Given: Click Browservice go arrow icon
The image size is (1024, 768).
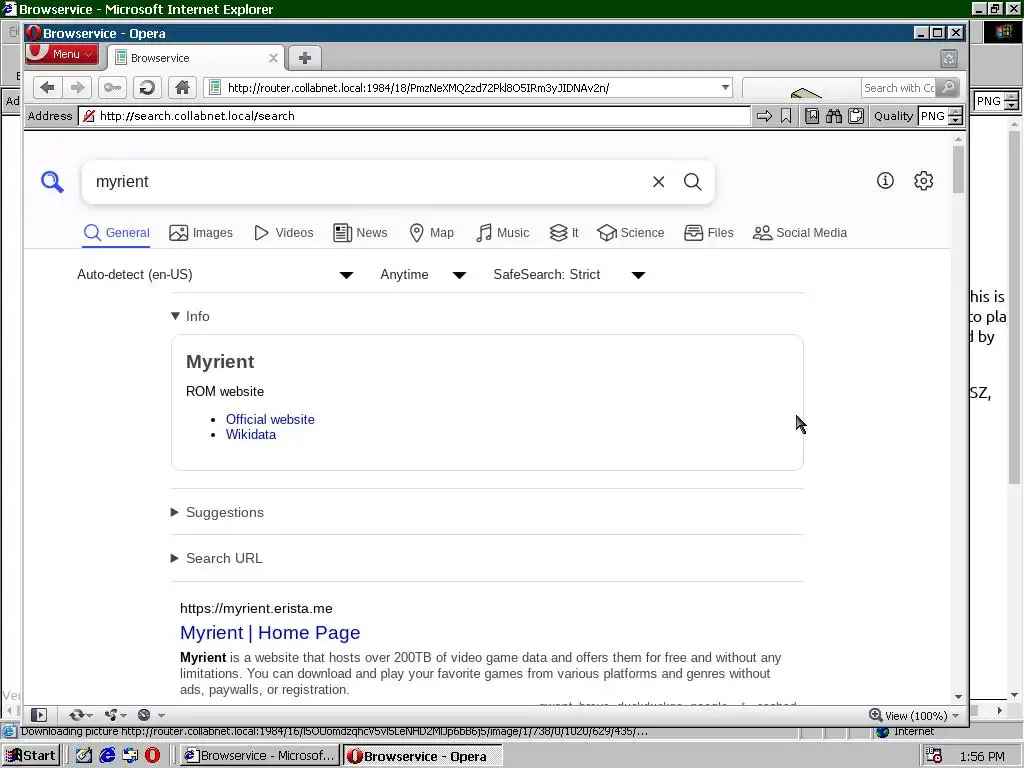Looking at the screenshot, I should 764,116.
